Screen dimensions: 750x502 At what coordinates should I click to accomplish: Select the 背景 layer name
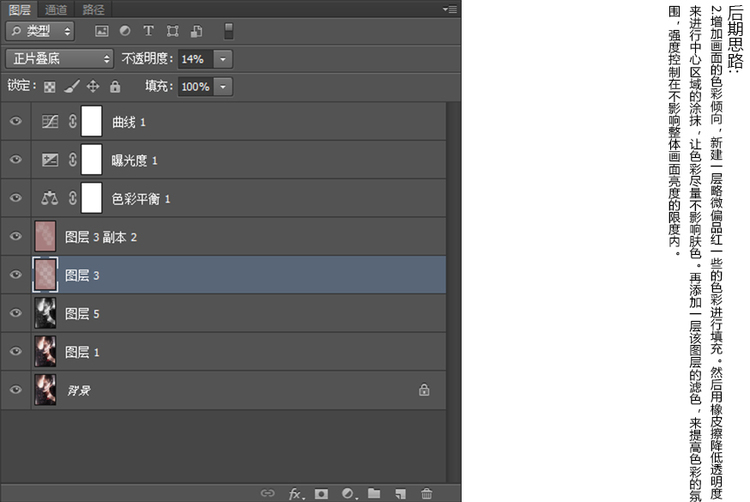tap(79, 391)
